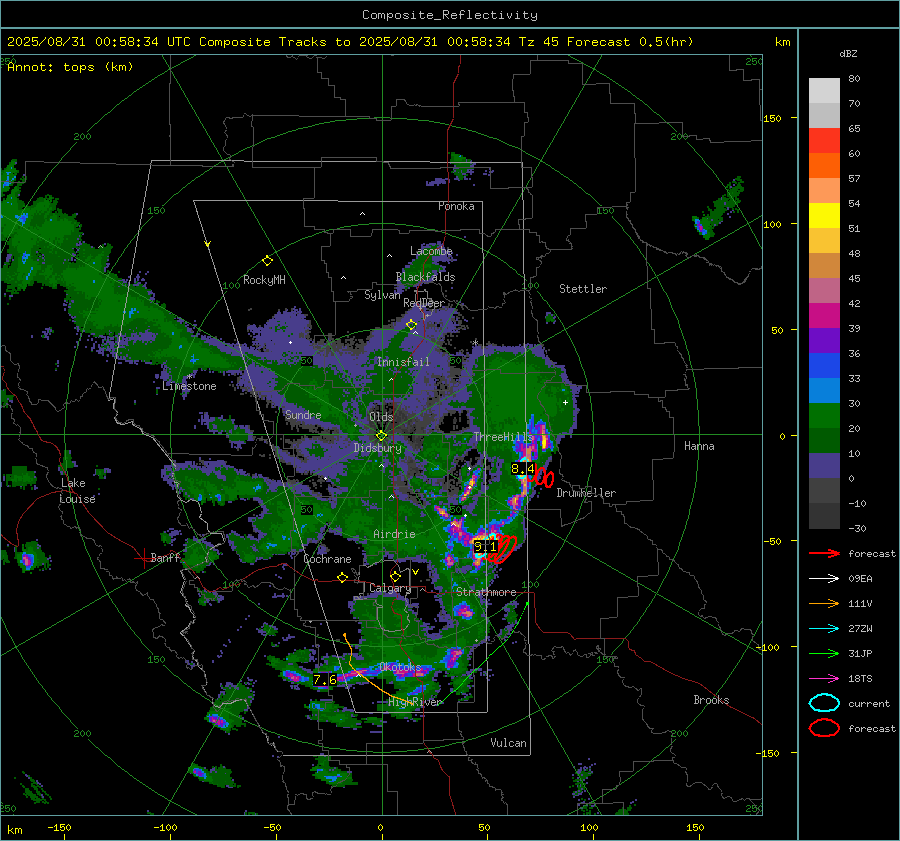Click the ThreeHills city label

[503, 437]
